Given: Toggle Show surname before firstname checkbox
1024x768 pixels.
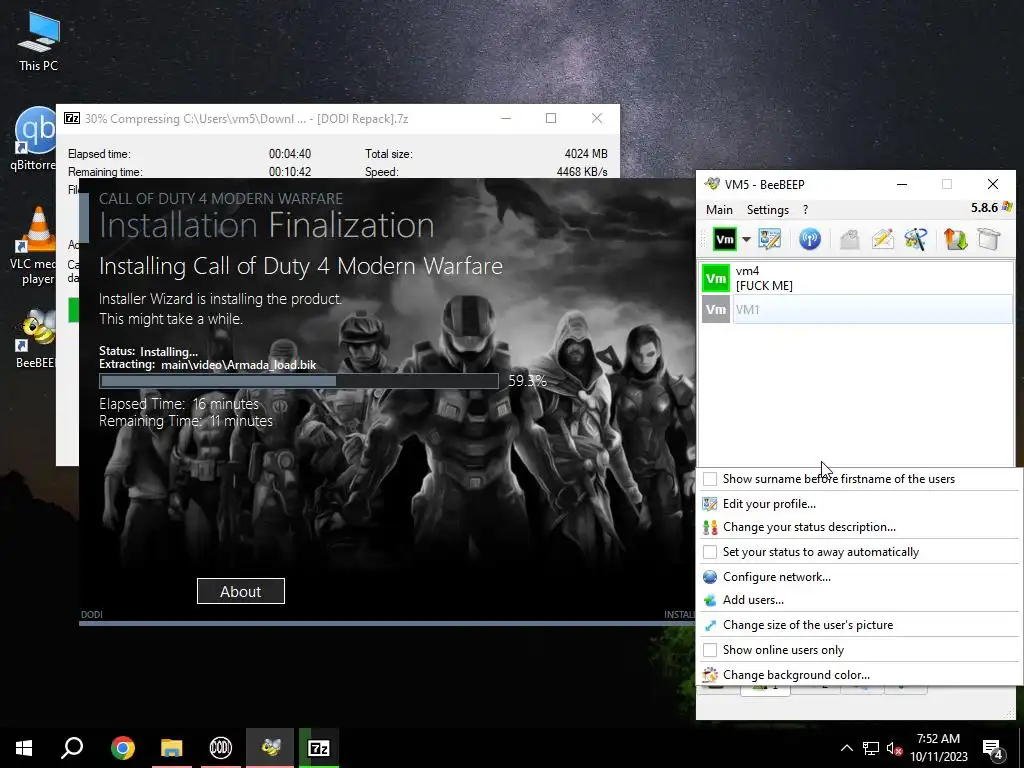Looking at the screenshot, I should point(710,479).
